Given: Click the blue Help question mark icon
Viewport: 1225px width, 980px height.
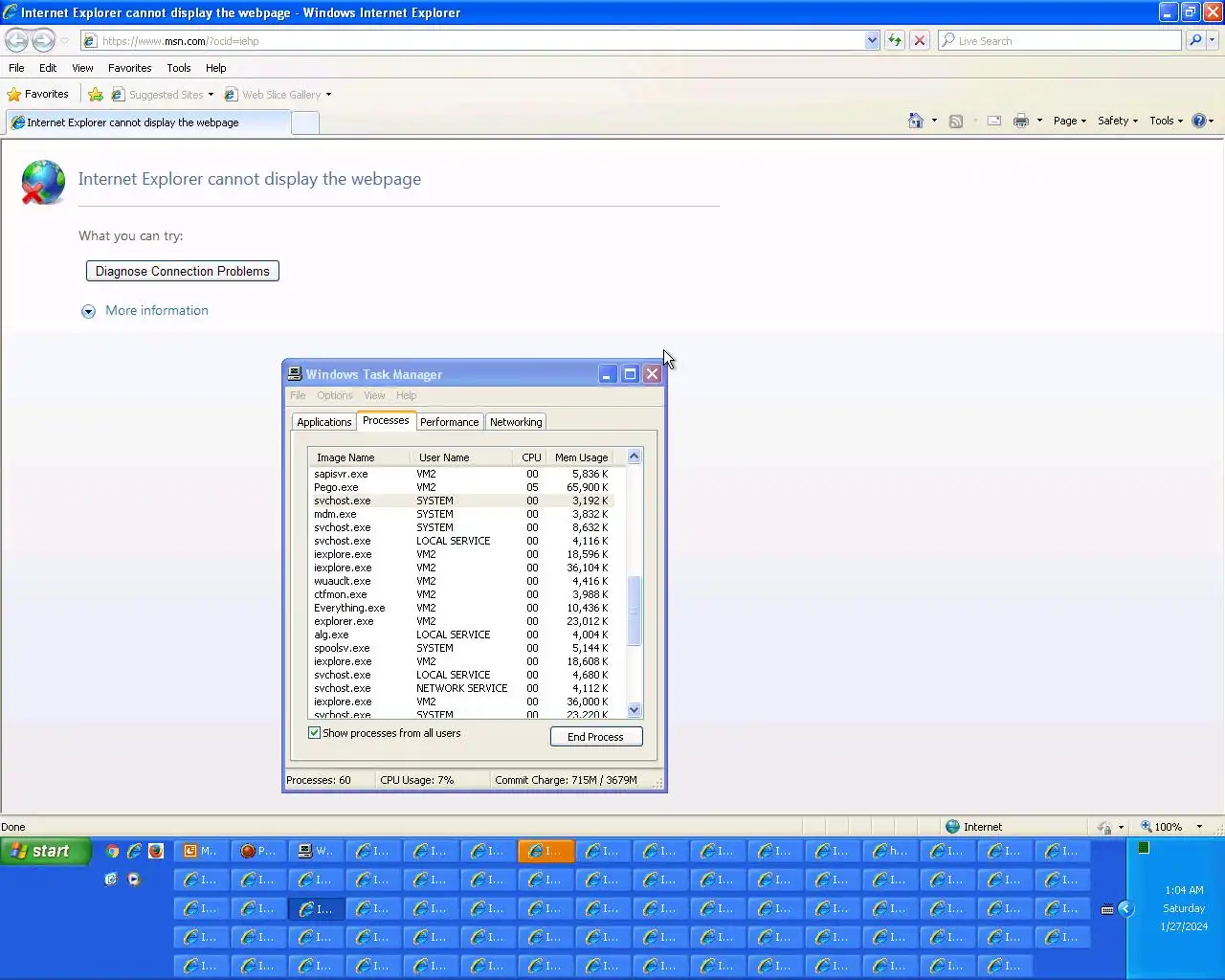Looking at the screenshot, I should (x=1198, y=121).
